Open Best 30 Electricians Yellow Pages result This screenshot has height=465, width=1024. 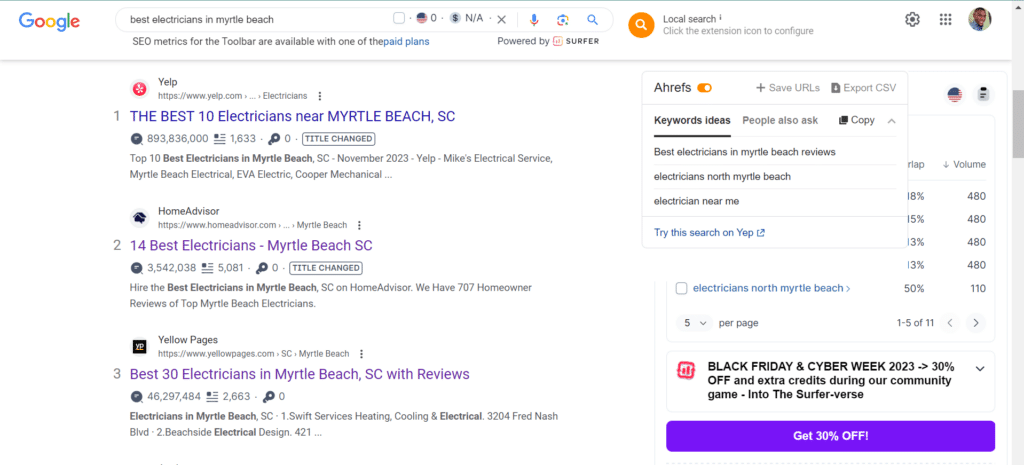(300, 374)
